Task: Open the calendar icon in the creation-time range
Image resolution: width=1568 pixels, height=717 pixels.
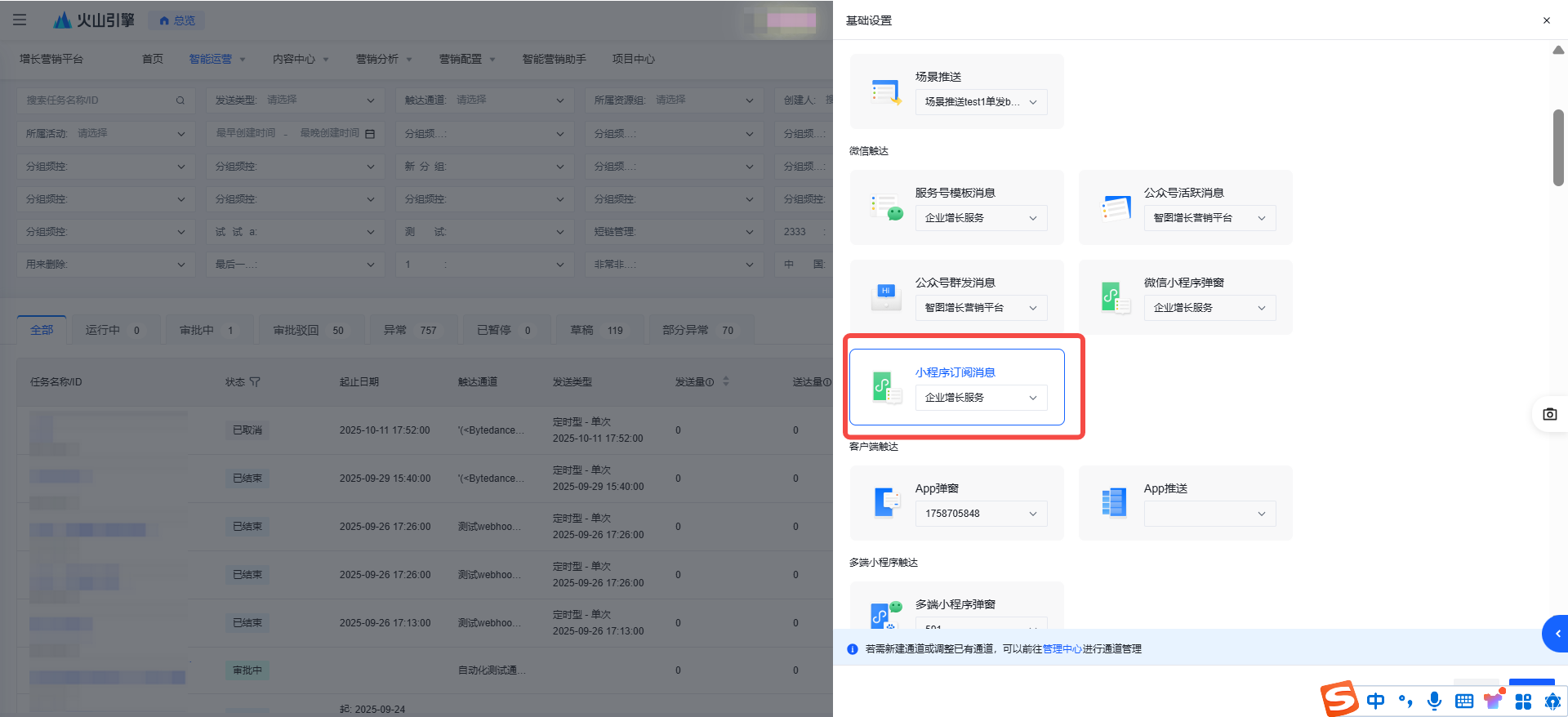Action: [370, 133]
